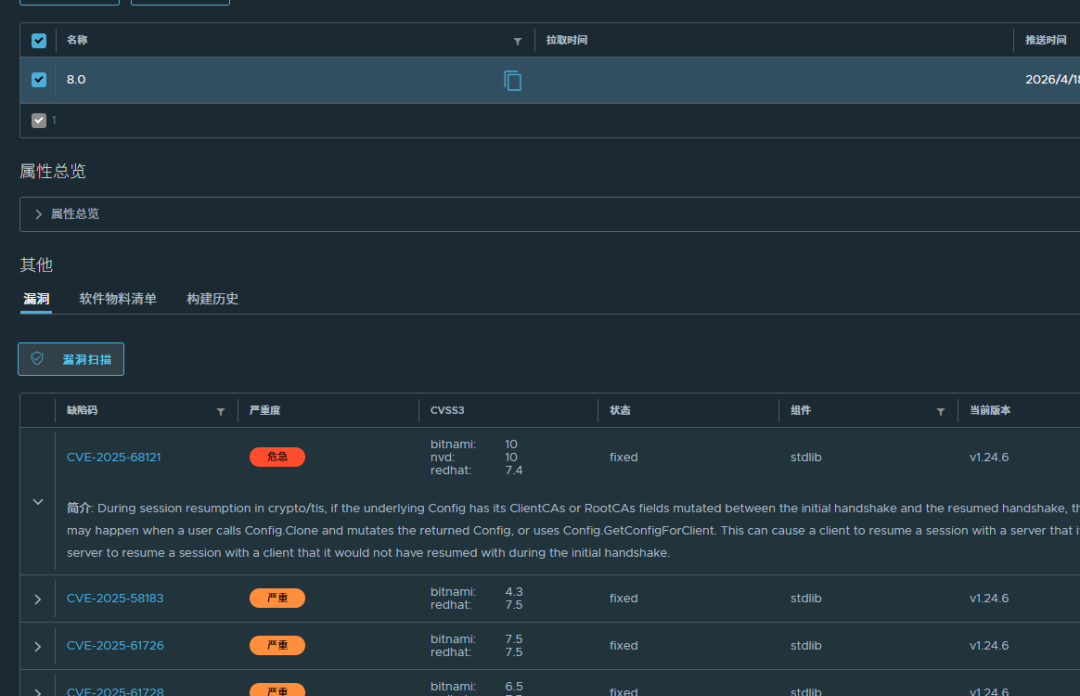Expand the CVE-2025-61728 row

[38, 691]
